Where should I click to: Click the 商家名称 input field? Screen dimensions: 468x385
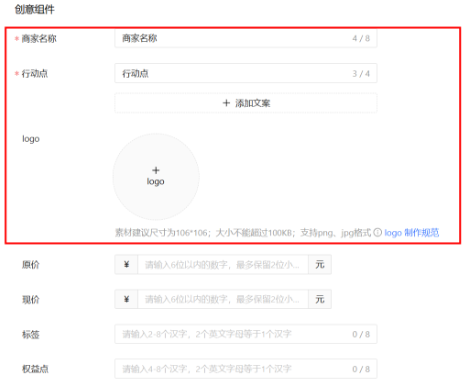[x=246, y=38]
